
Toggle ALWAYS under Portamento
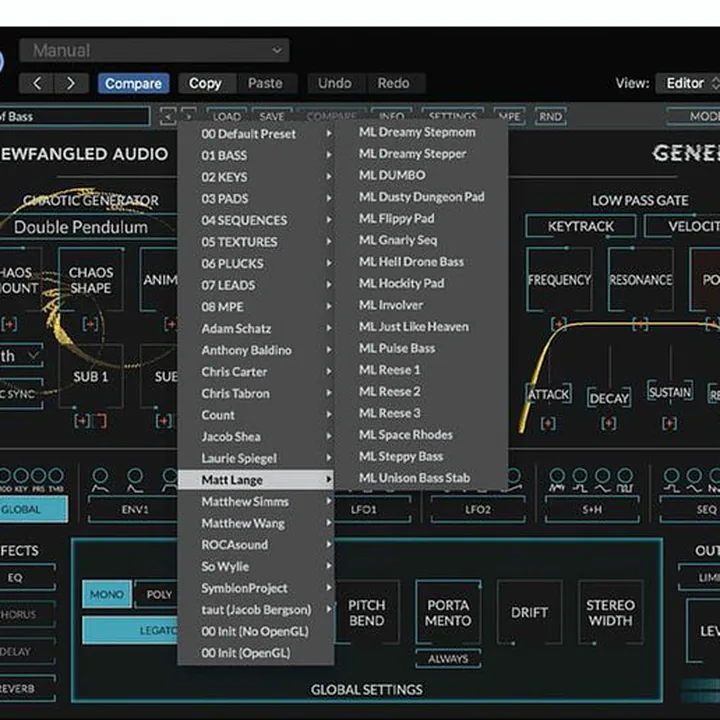coord(448,659)
